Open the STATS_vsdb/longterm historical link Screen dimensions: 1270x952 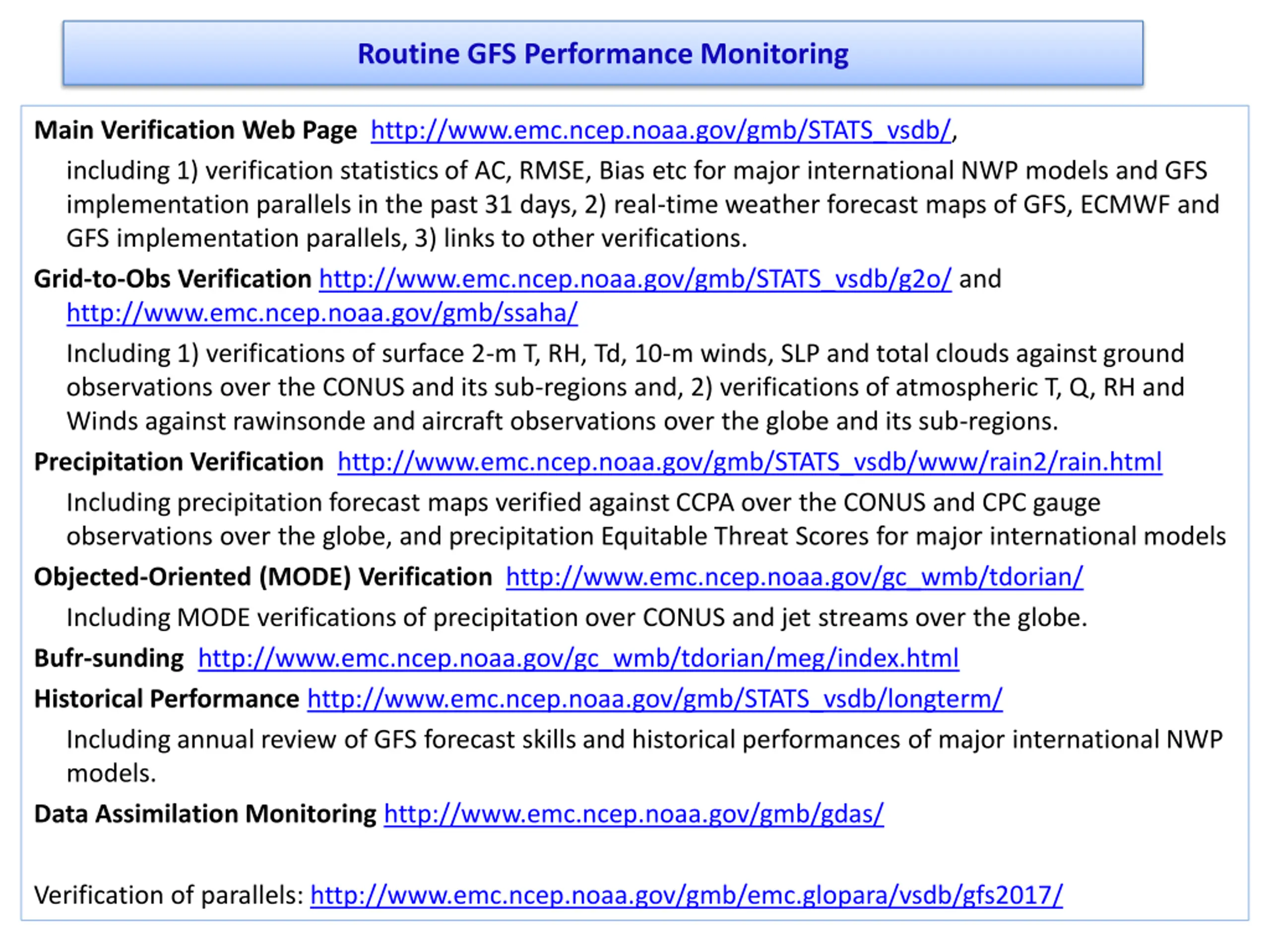(655, 699)
